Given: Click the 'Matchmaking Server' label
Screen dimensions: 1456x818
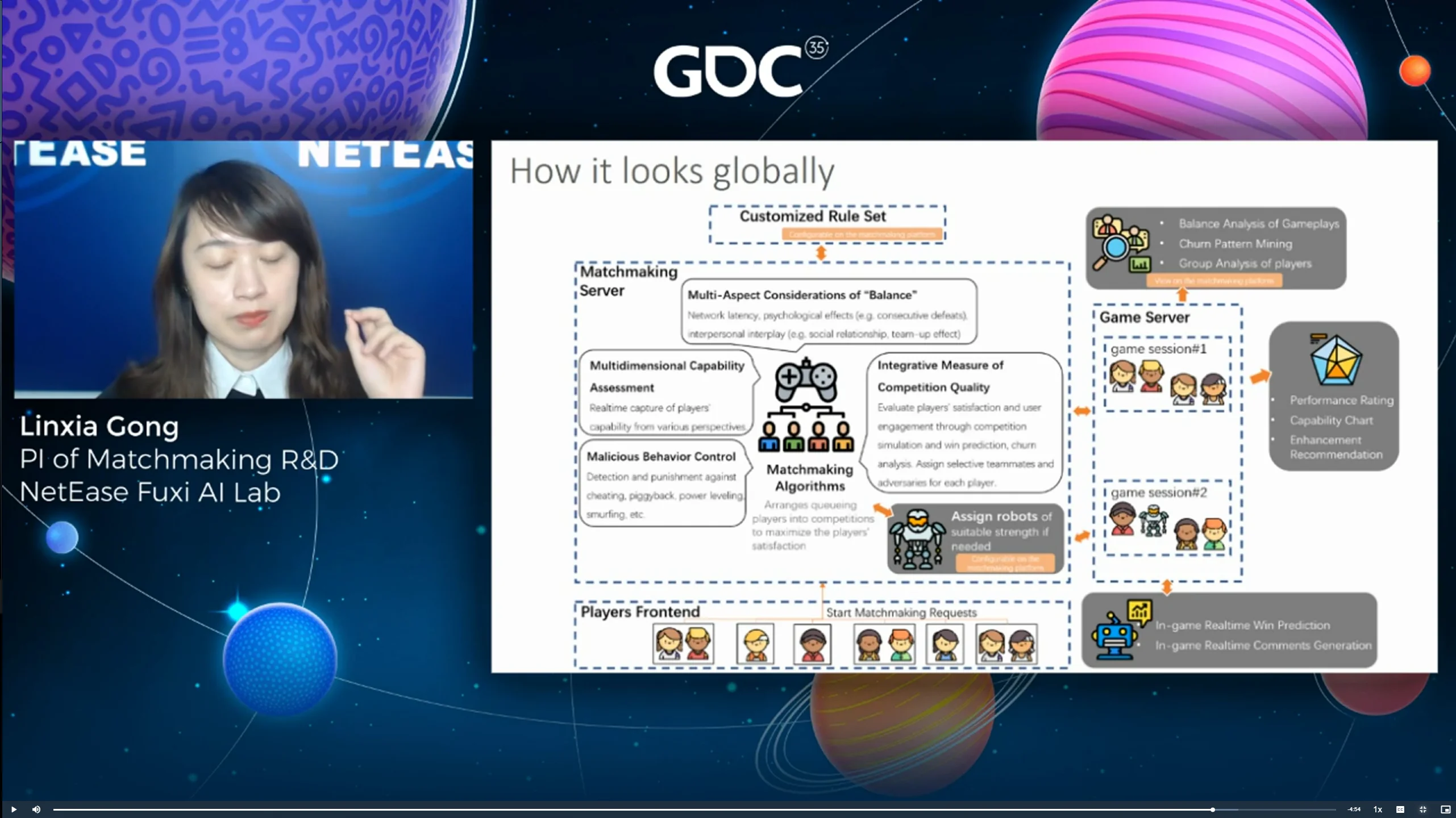Looking at the screenshot, I should (628, 281).
